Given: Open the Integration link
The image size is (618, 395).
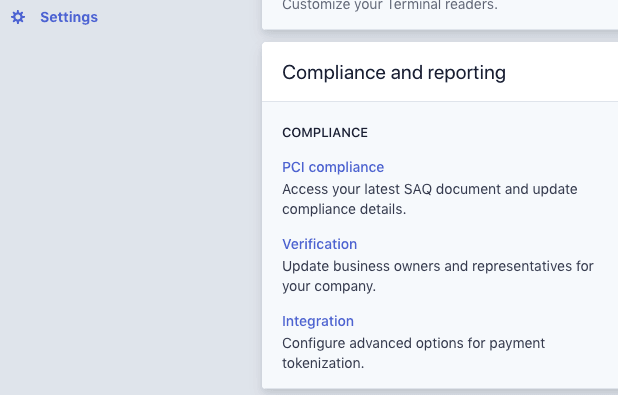Looking at the screenshot, I should [x=318, y=321].
